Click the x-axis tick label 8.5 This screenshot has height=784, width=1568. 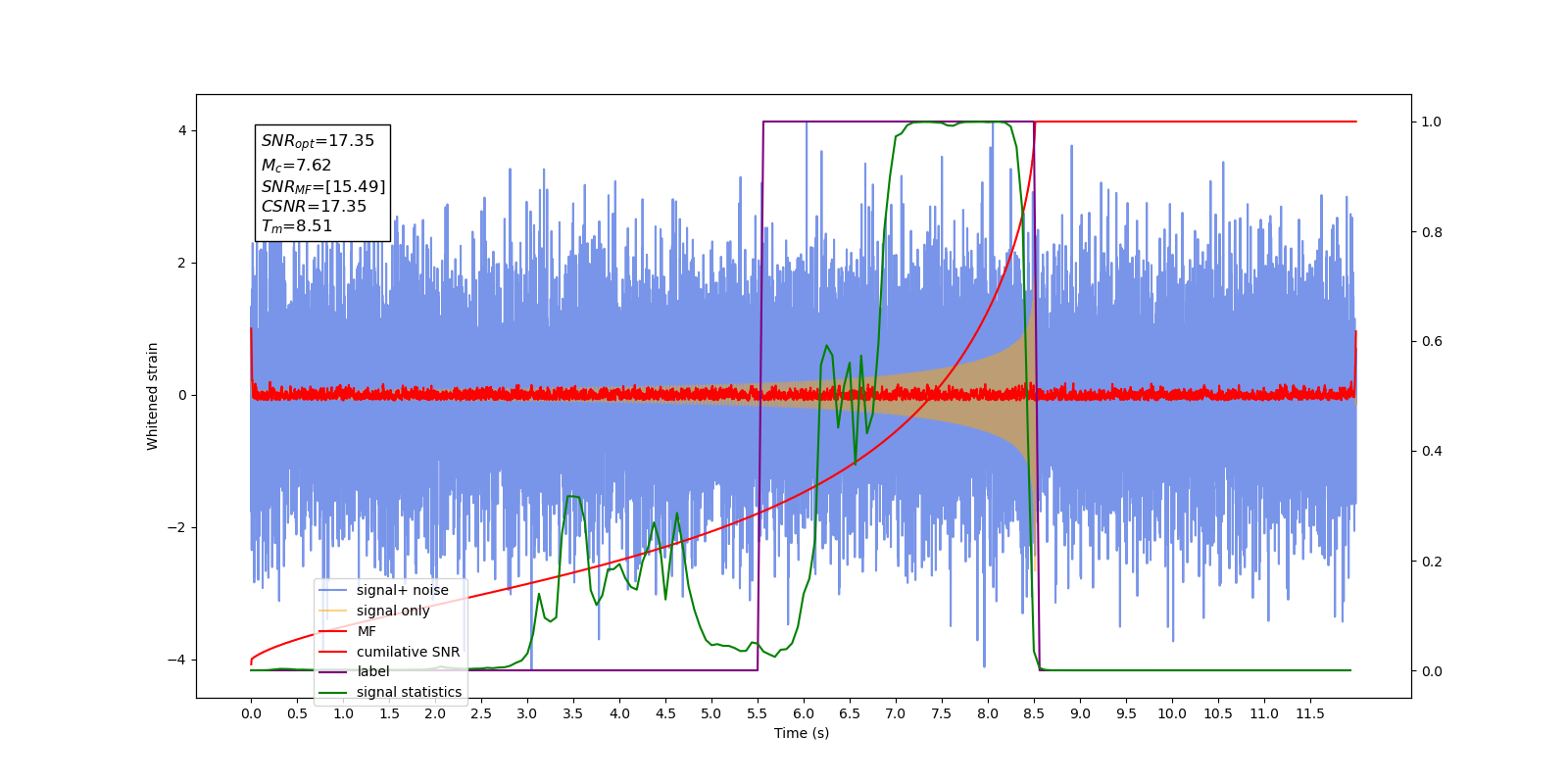(x=1034, y=713)
